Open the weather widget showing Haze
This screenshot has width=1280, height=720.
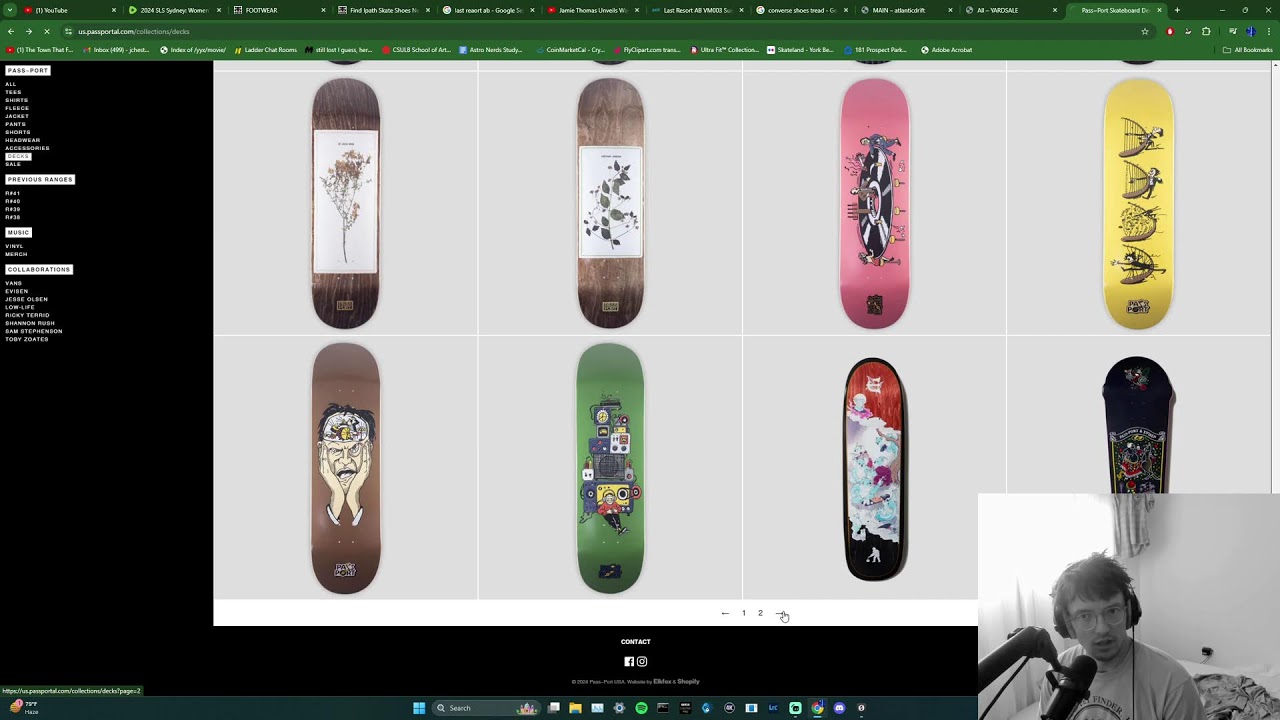point(24,707)
